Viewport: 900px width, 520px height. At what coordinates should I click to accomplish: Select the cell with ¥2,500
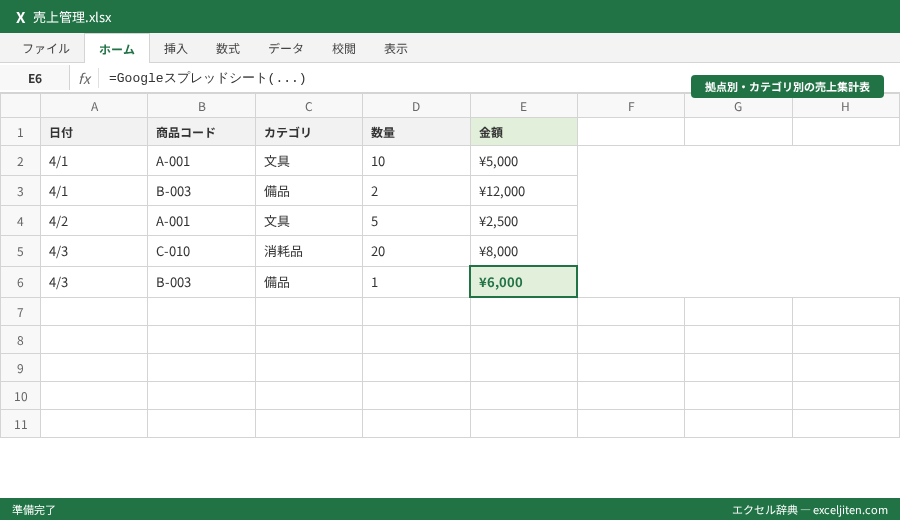click(523, 221)
